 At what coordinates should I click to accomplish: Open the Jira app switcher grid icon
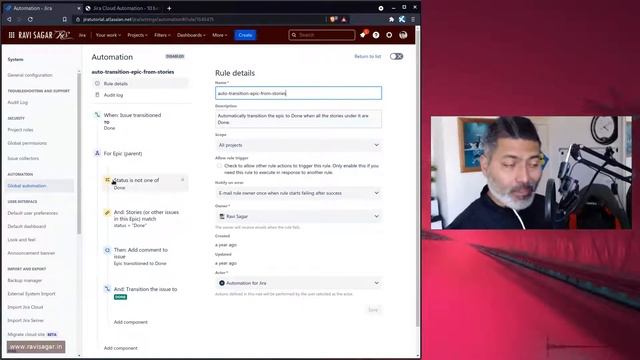point(11,35)
